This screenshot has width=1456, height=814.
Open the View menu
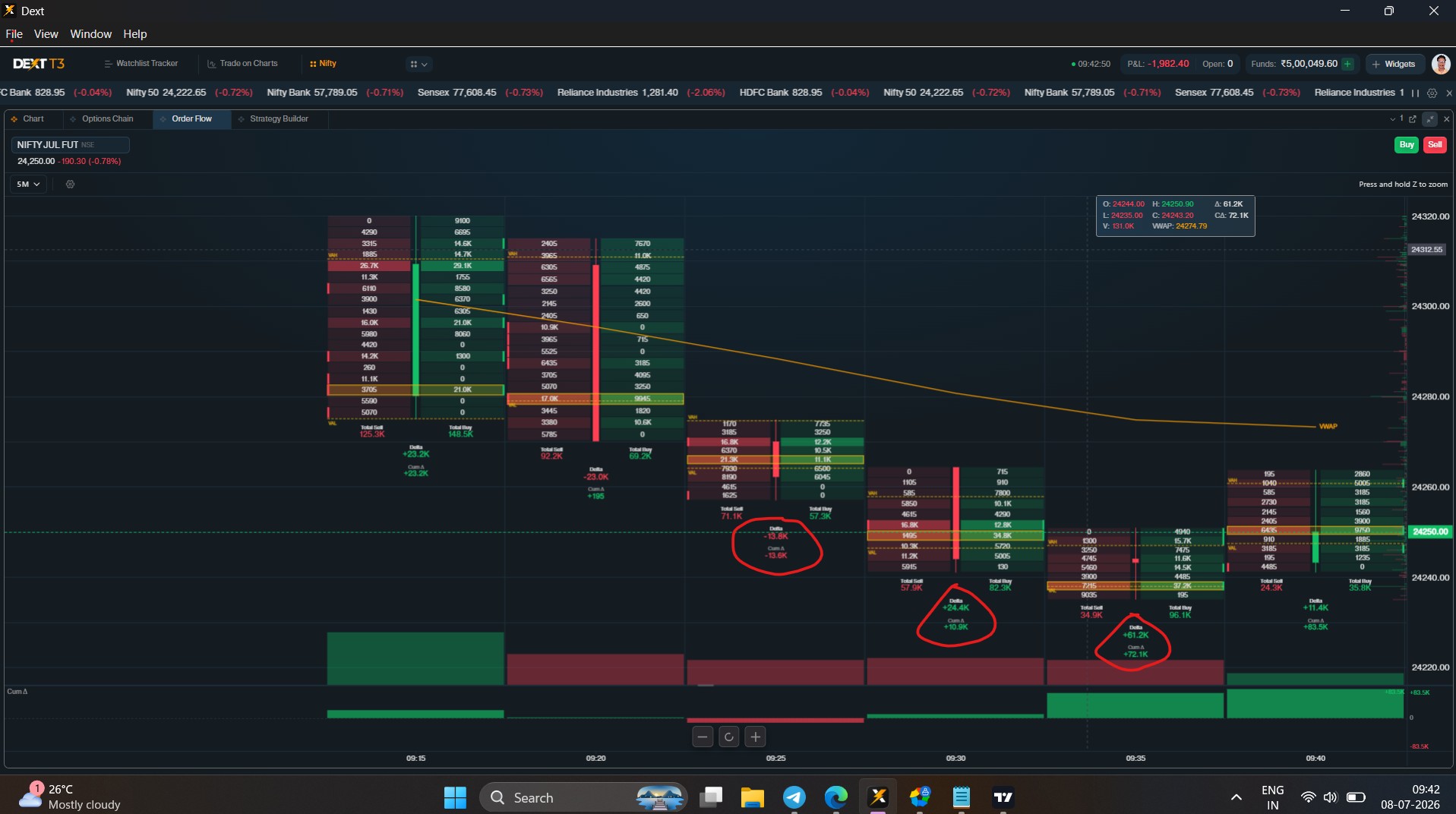point(46,34)
